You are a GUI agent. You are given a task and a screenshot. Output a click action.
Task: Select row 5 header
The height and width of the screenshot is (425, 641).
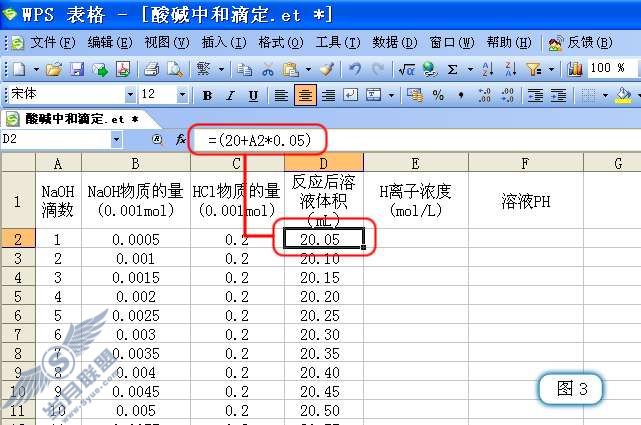(18, 296)
